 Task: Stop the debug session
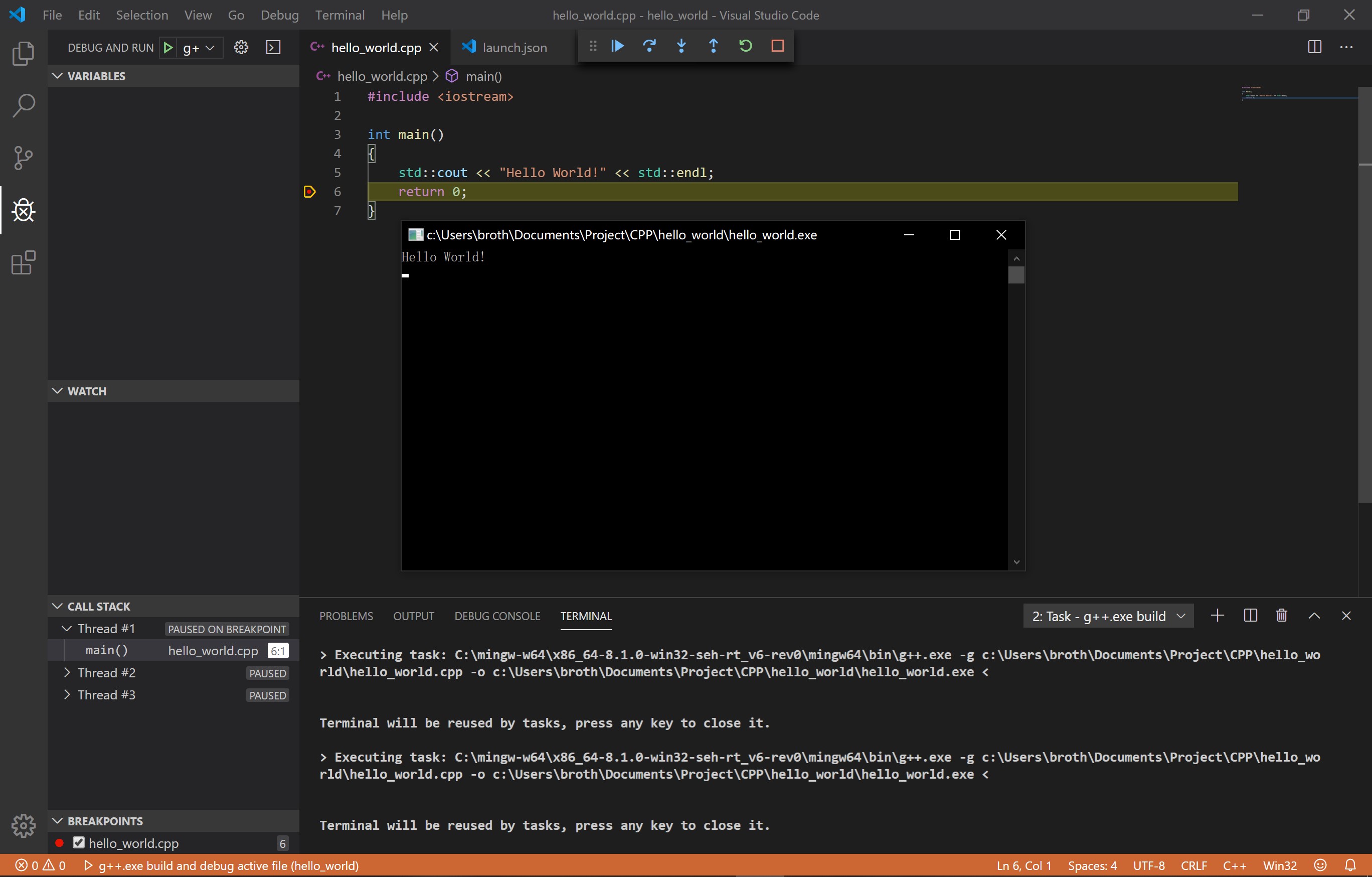pos(778,46)
